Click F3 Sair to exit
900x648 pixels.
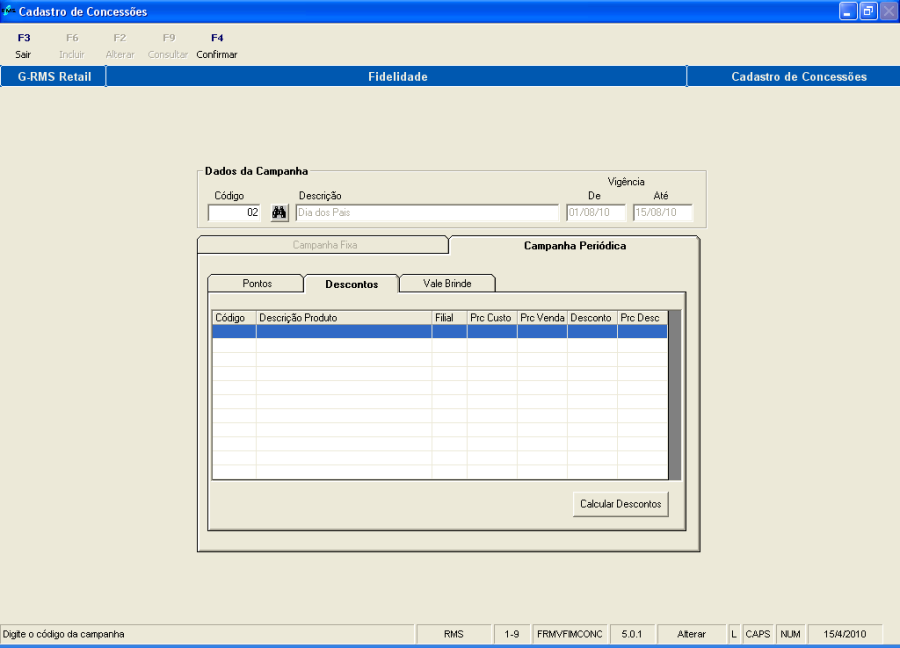pyautogui.click(x=24, y=46)
